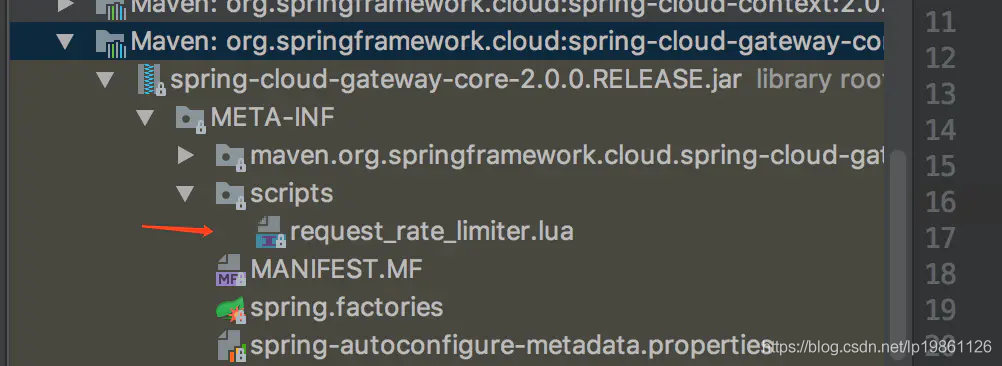Screen dimensions: 1002x366
Task: Collapse the META-INF folder arrow
Action: 146,118
